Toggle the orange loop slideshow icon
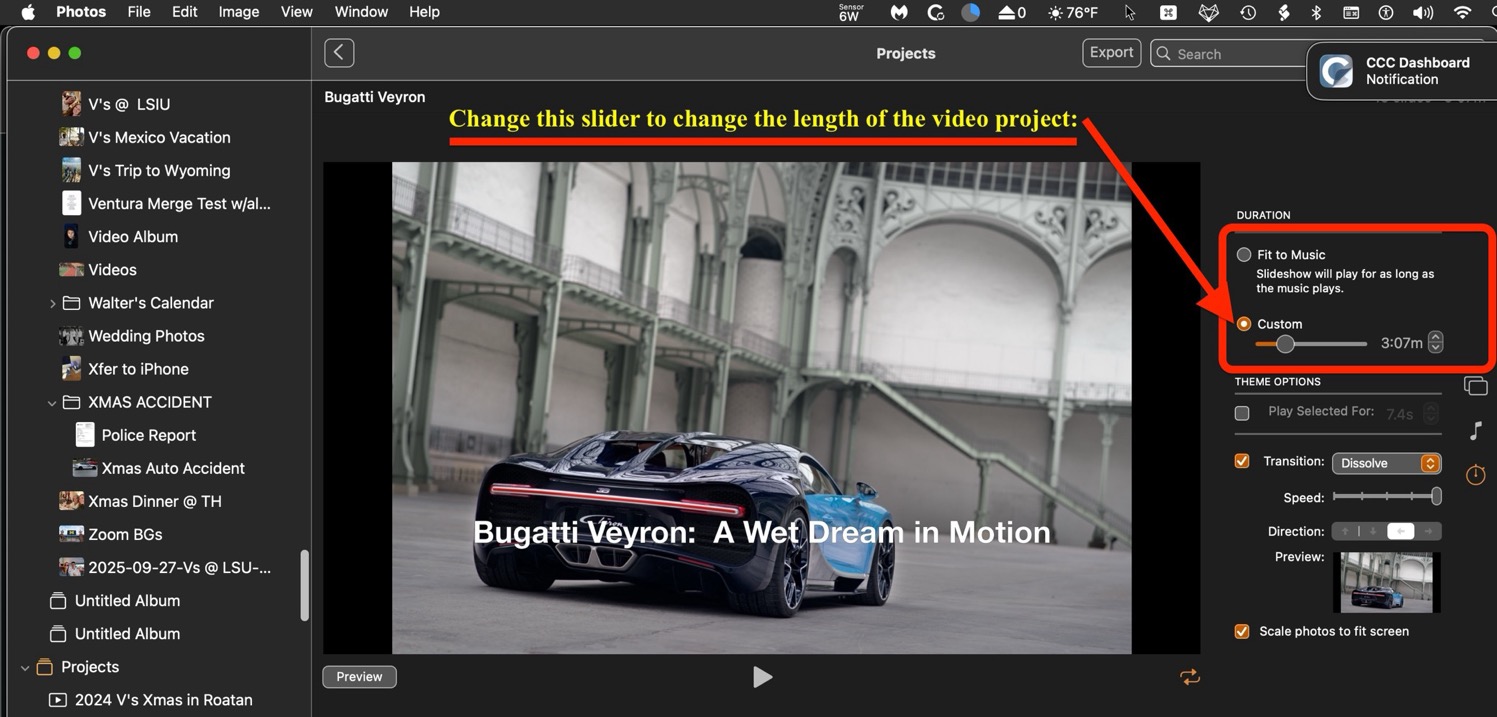 click(x=1189, y=677)
